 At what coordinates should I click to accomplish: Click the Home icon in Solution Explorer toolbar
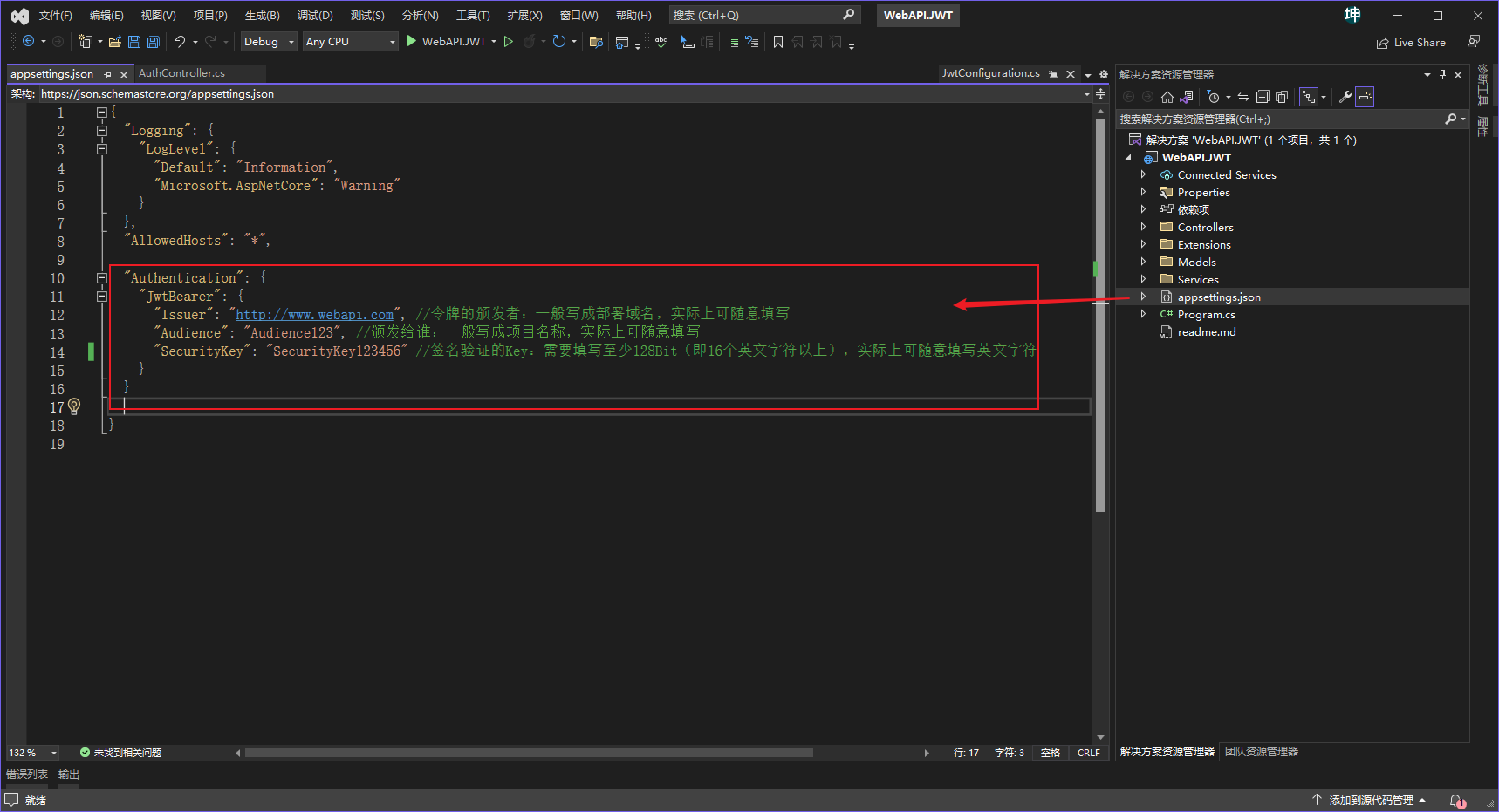pos(1167,97)
